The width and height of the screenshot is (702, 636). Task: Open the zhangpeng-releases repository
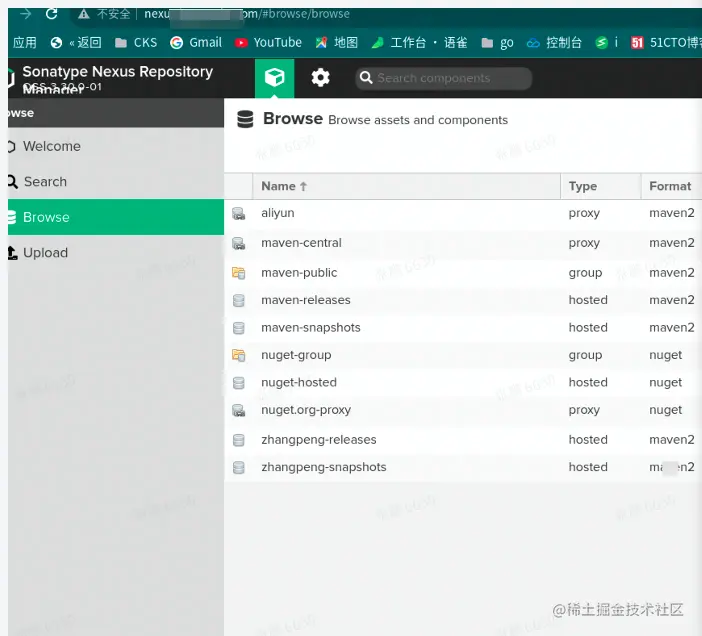(319, 440)
